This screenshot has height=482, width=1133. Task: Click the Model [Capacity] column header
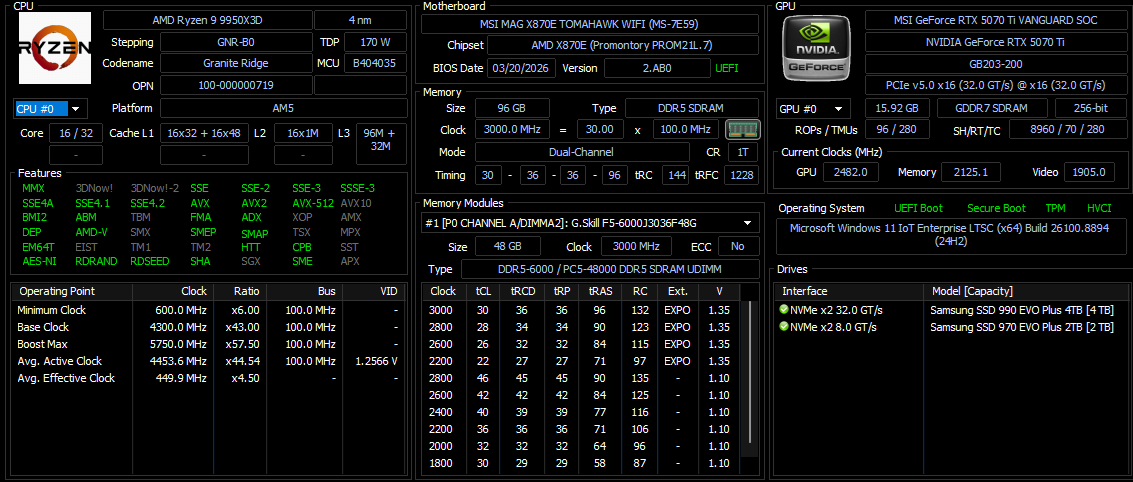tap(1026, 291)
